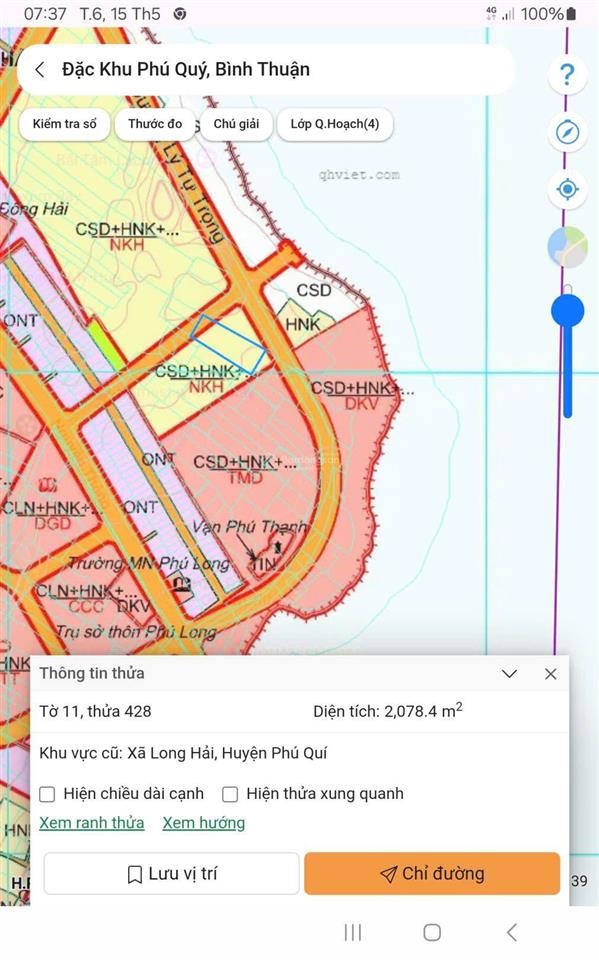Tap the Trường MN Phú Long label
The height and width of the screenshot is (960, 599).
[x=149, y=563]
